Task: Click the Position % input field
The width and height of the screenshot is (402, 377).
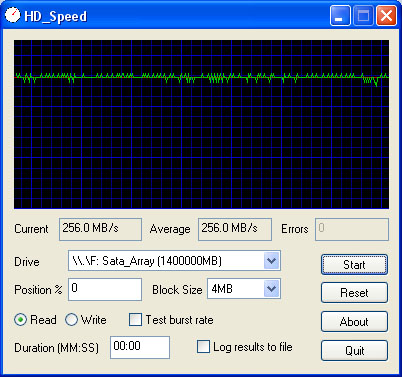Action: tap(105, 289)
